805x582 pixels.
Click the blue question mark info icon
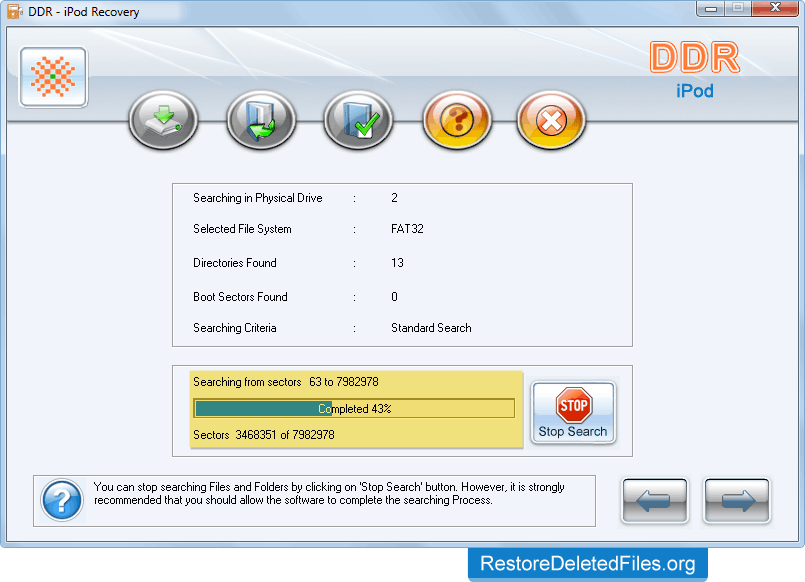pyautogui.click(x=62, y=500)
